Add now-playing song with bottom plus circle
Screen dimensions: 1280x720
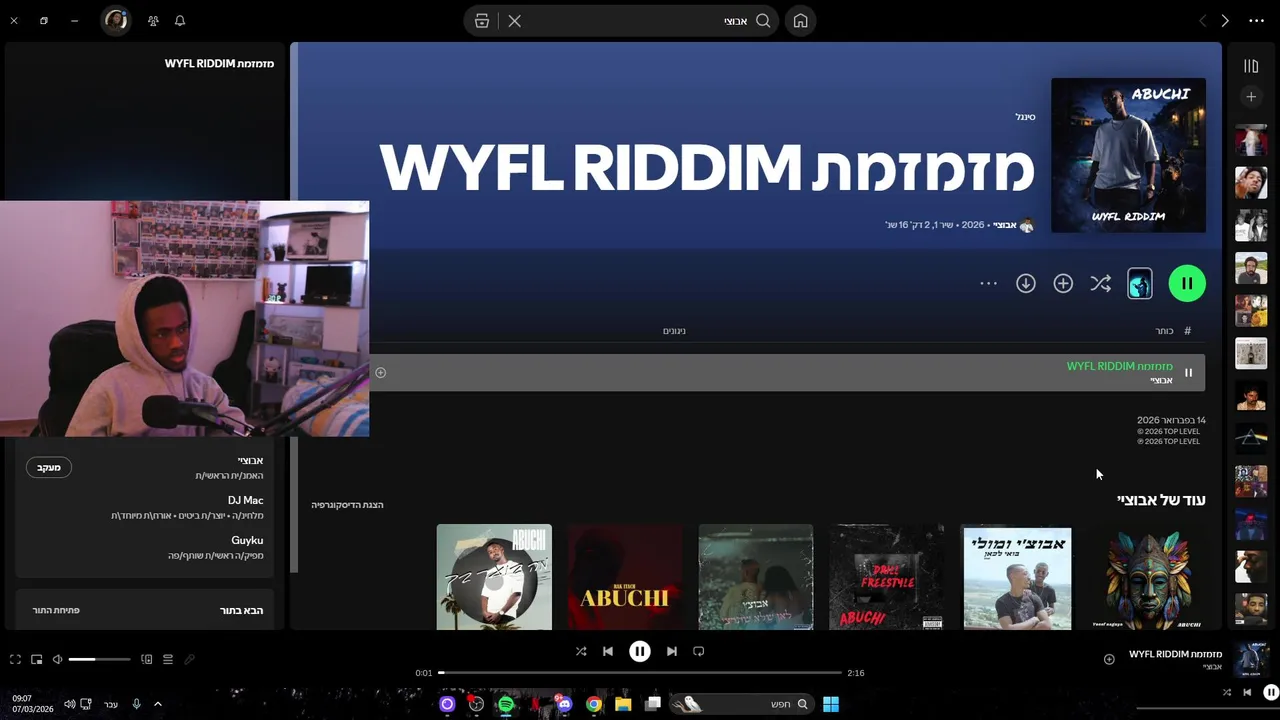point(1109,659)
